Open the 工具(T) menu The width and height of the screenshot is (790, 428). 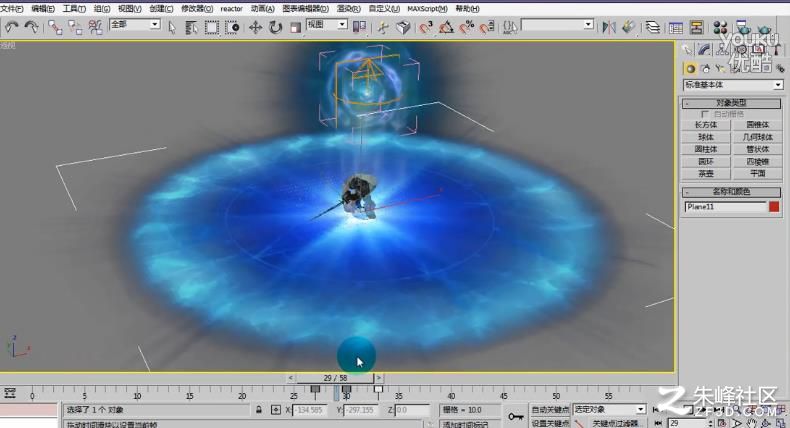pyautogui.click(x=74, y=9)
